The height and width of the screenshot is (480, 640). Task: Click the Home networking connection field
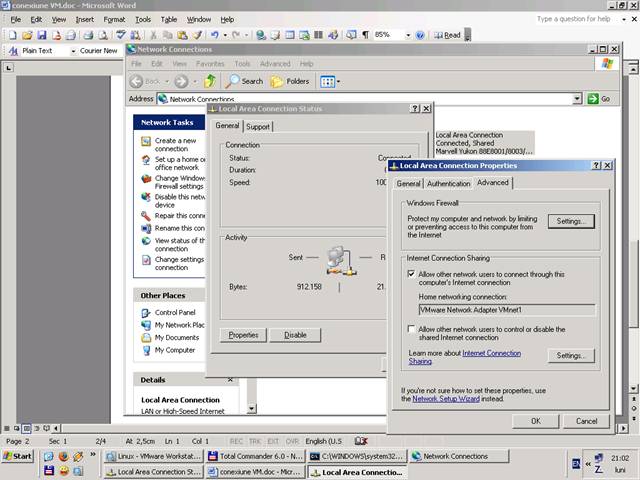click(506, 310)
